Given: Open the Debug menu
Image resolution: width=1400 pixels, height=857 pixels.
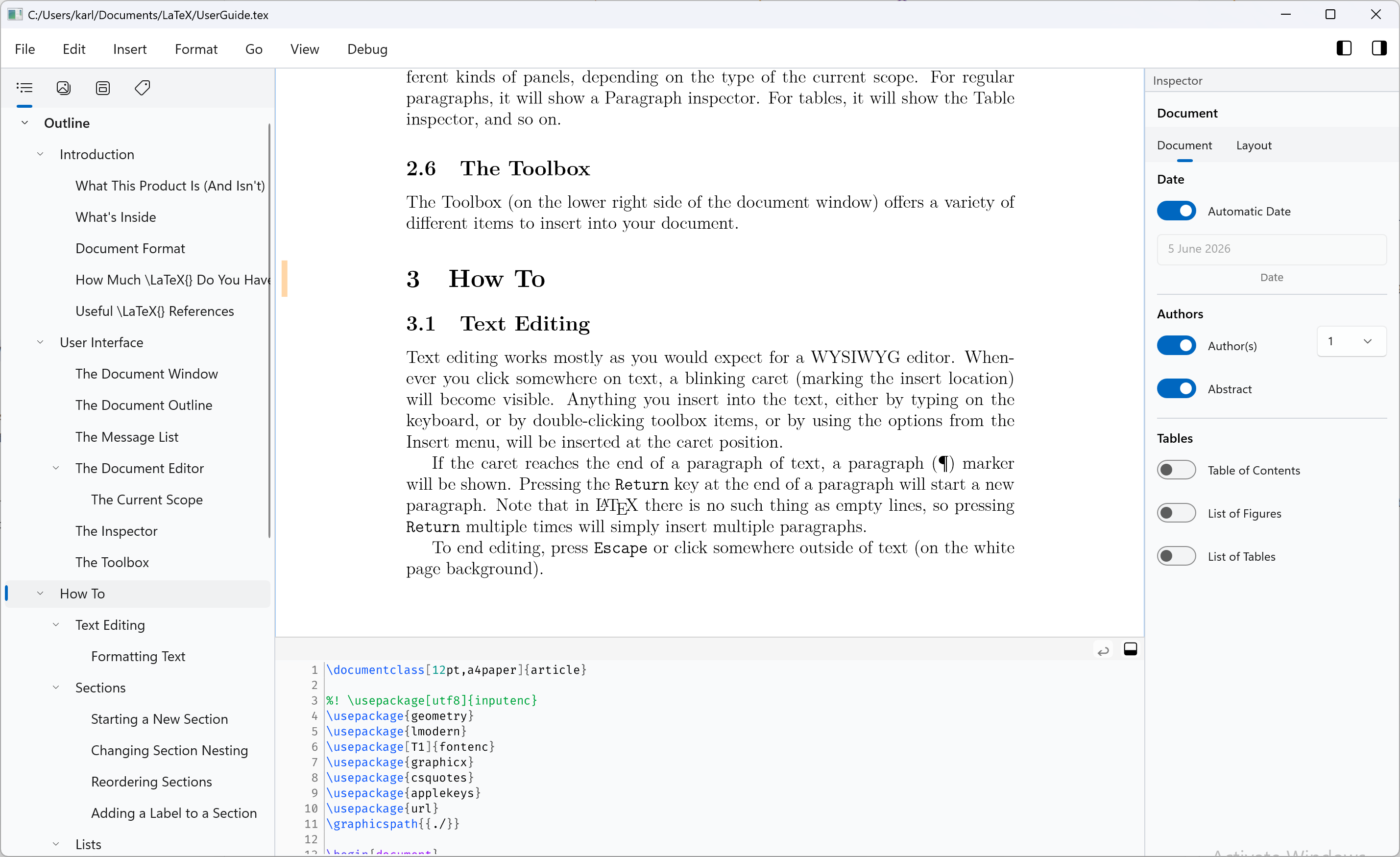Looking at the screenshot, I should pyautogui.click(x=367, y=49).
